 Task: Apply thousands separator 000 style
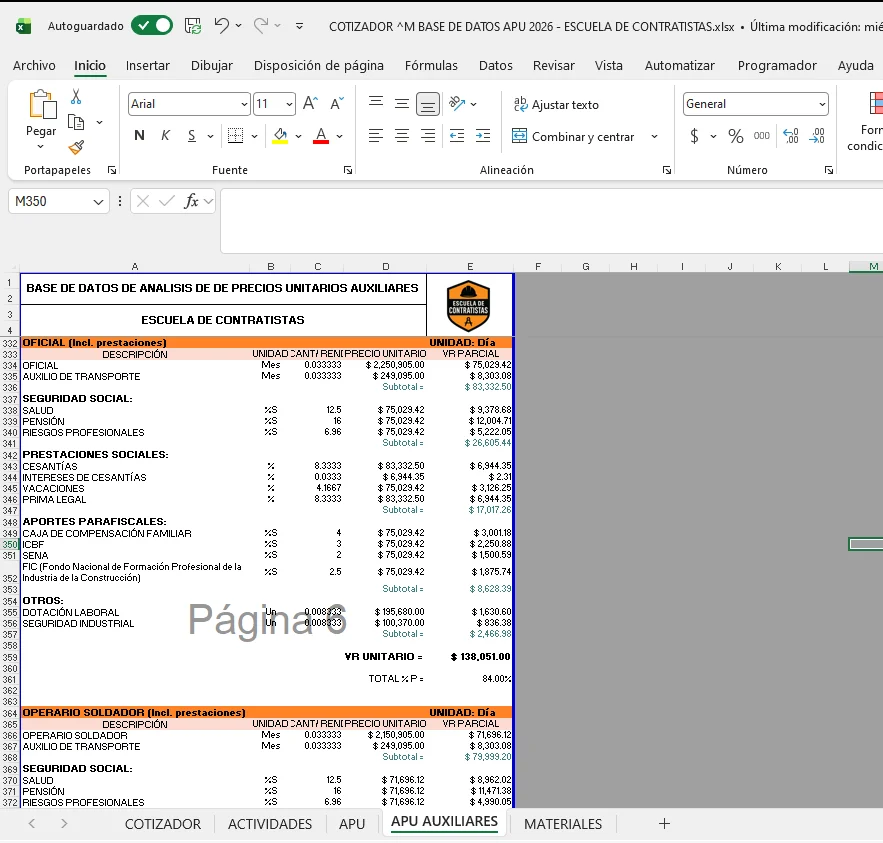tap(761, 136)
